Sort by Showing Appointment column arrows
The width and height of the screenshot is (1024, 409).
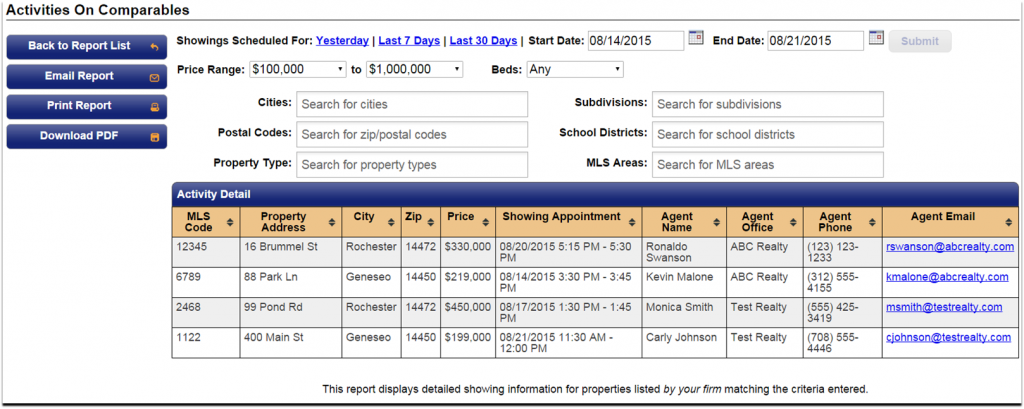click(632, 222)
